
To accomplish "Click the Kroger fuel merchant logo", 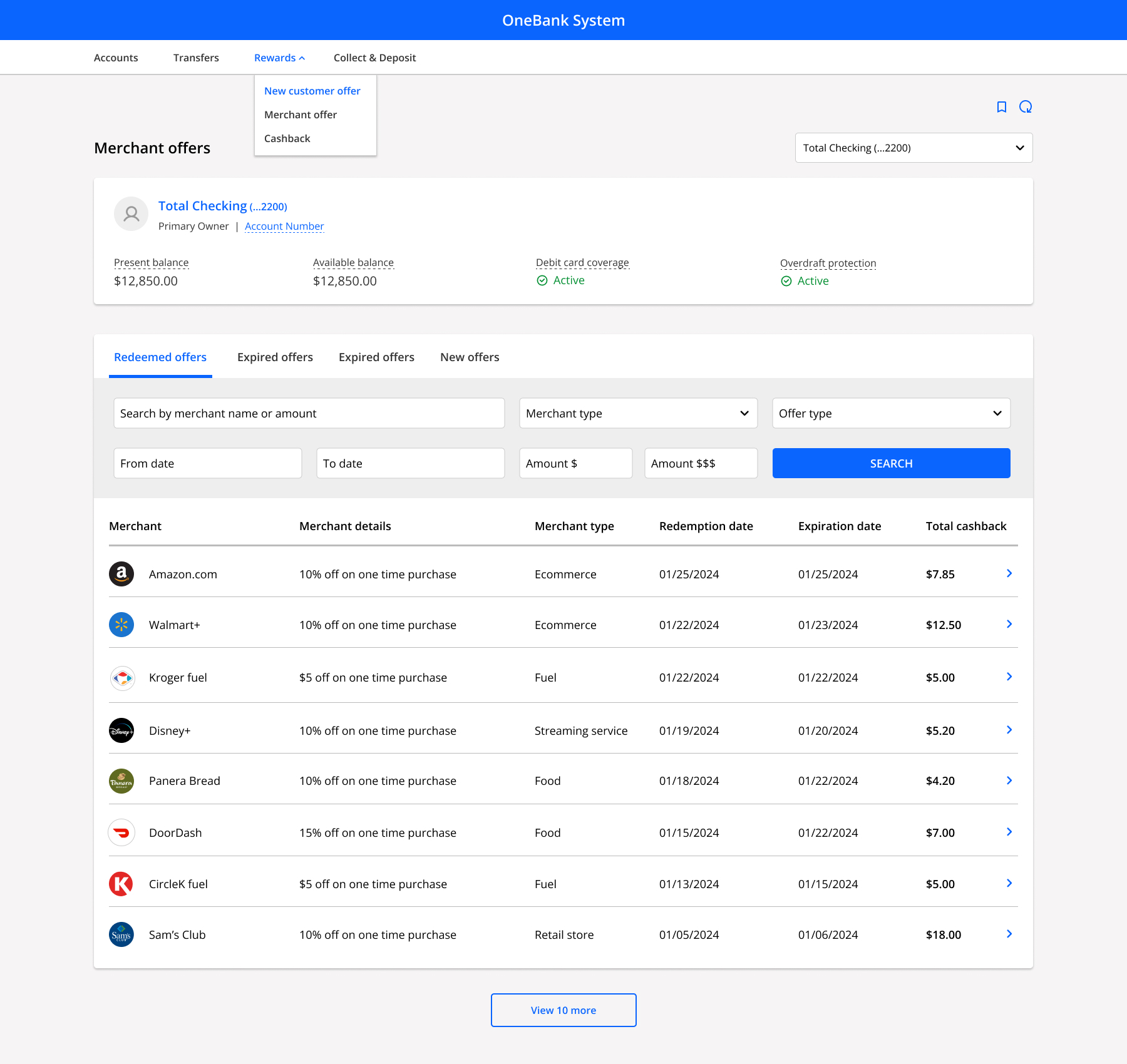I will [121, 677].
